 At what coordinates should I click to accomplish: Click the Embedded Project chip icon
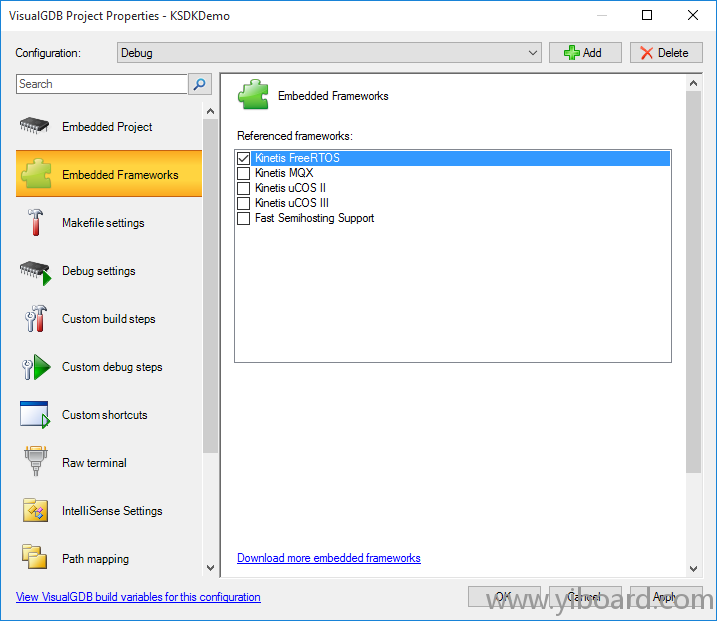pyautogui.click(x=34, y=126)
